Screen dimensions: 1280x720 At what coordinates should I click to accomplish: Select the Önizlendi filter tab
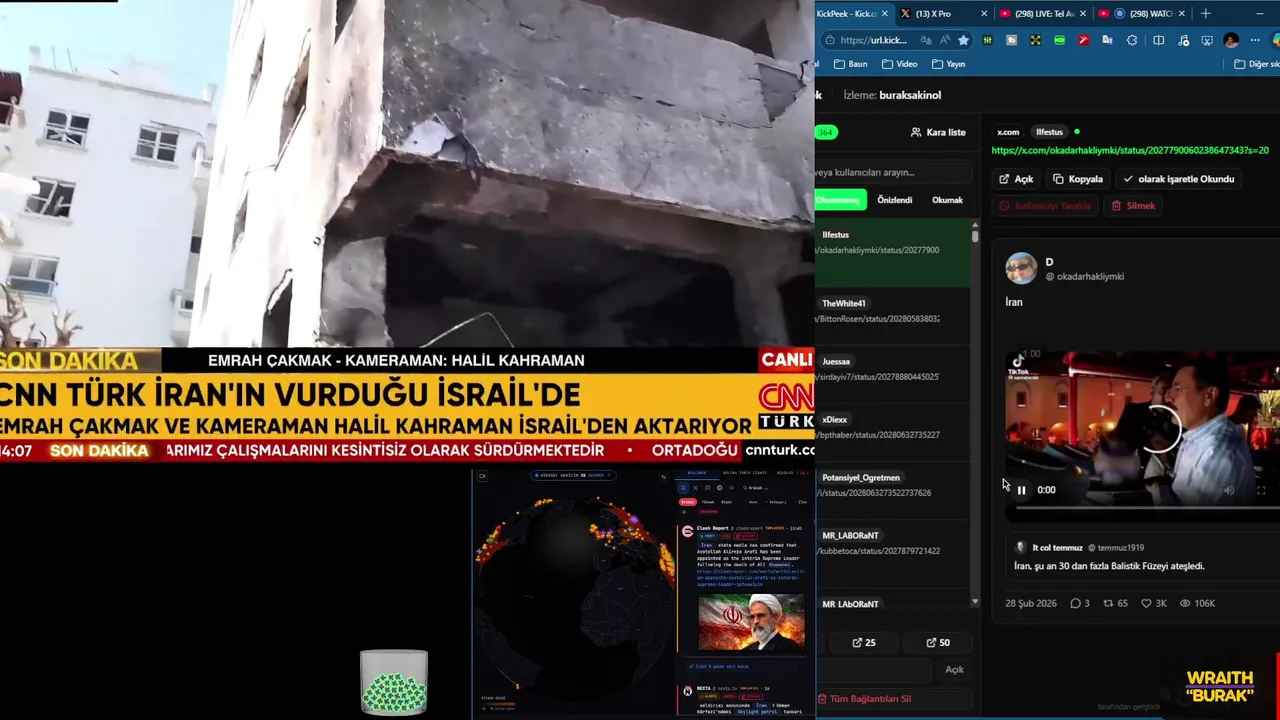(x=895, y=200)
